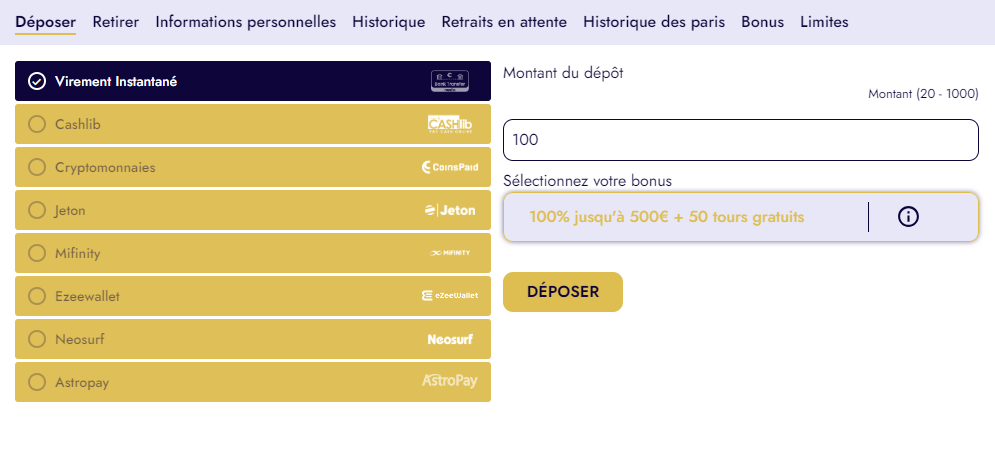Select the Astropay radio button
The width and height of the screenshot is (995, 468).
point(38,382)
